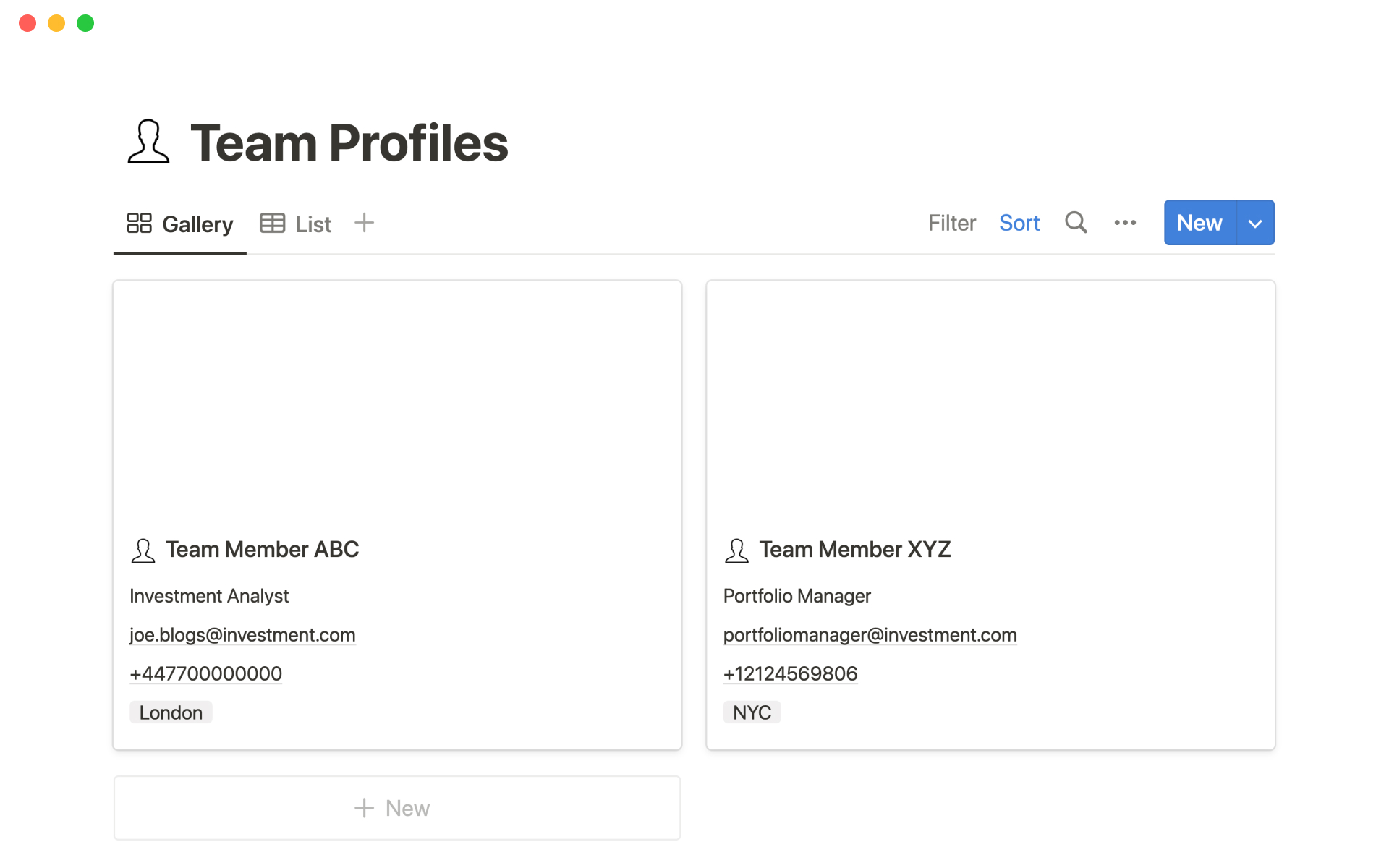The height and width of the screenshot is (868, 1389).
Task: Open the Team Member XYZ card title
Action: (x=854, y=550)
